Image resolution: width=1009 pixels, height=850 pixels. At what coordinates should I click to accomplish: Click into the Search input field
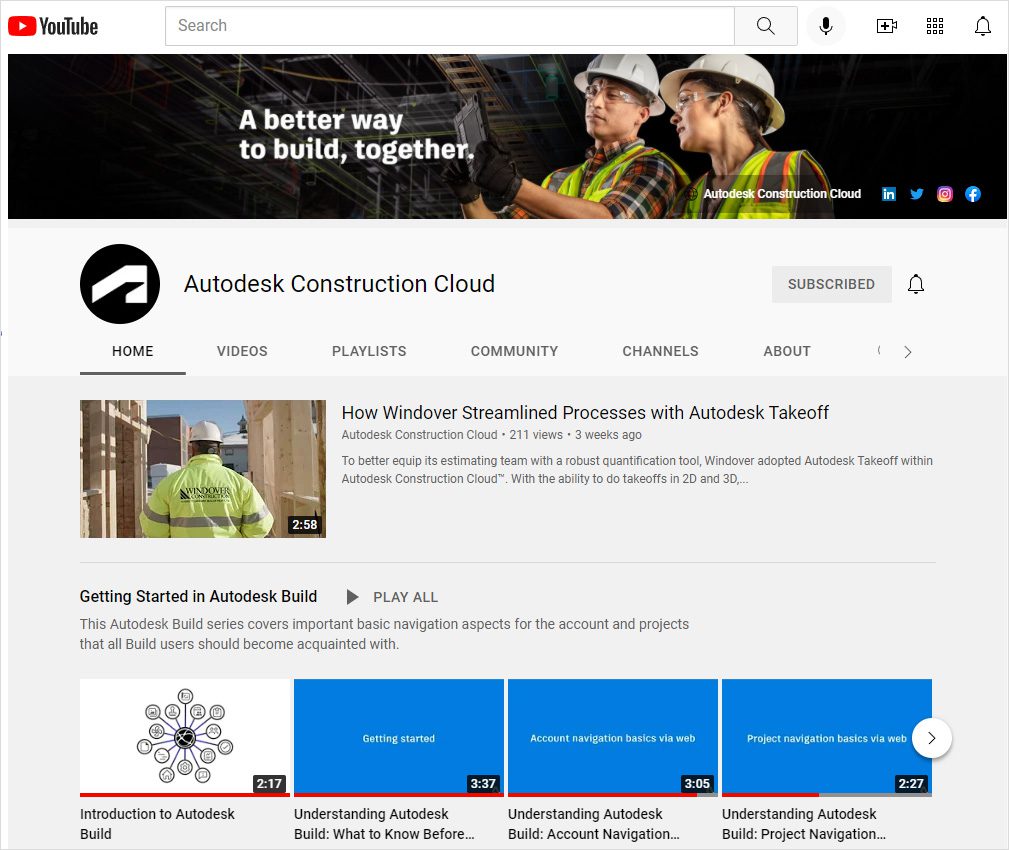coord(450,26)
